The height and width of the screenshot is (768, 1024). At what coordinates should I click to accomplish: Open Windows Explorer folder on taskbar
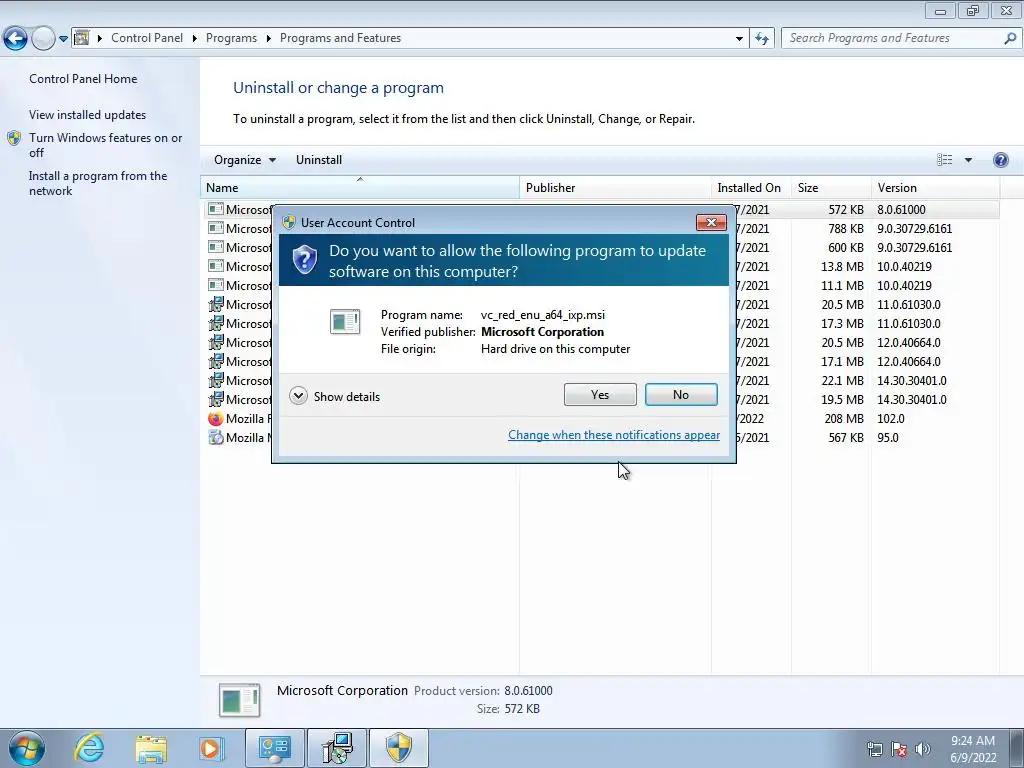coord(151,748)
